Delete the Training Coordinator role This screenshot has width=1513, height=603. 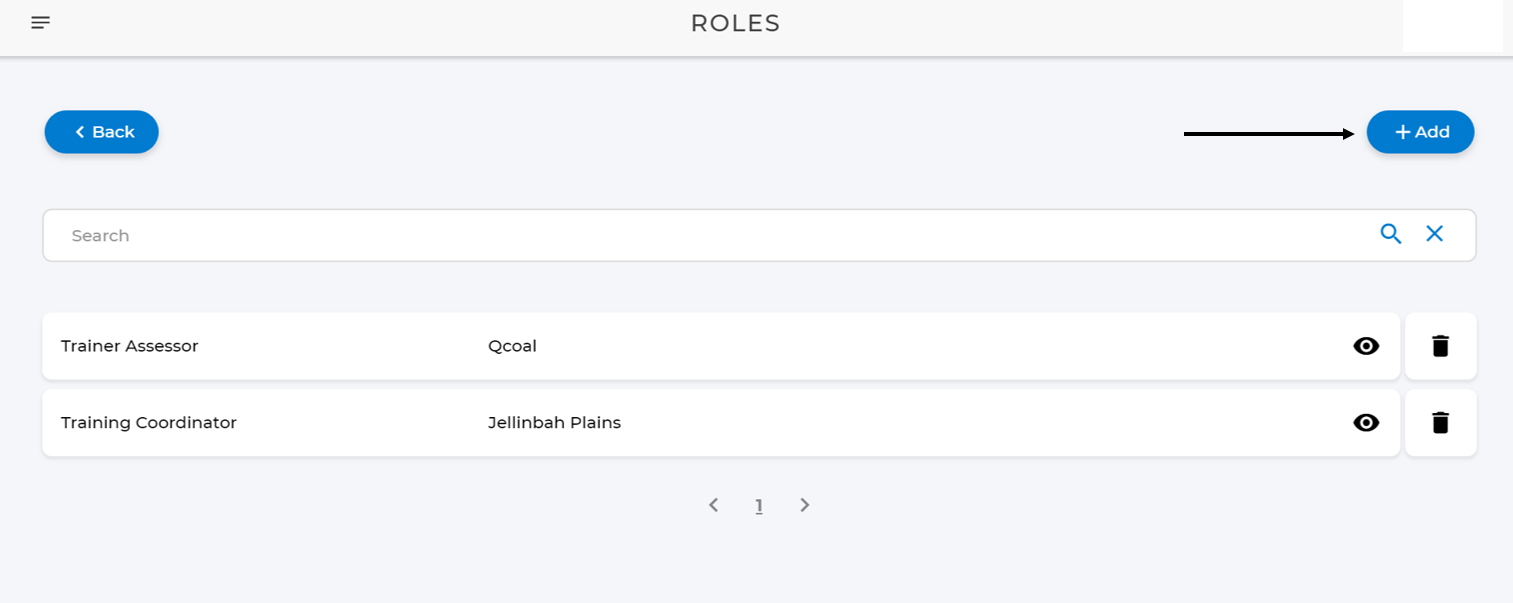(1440, 423)
